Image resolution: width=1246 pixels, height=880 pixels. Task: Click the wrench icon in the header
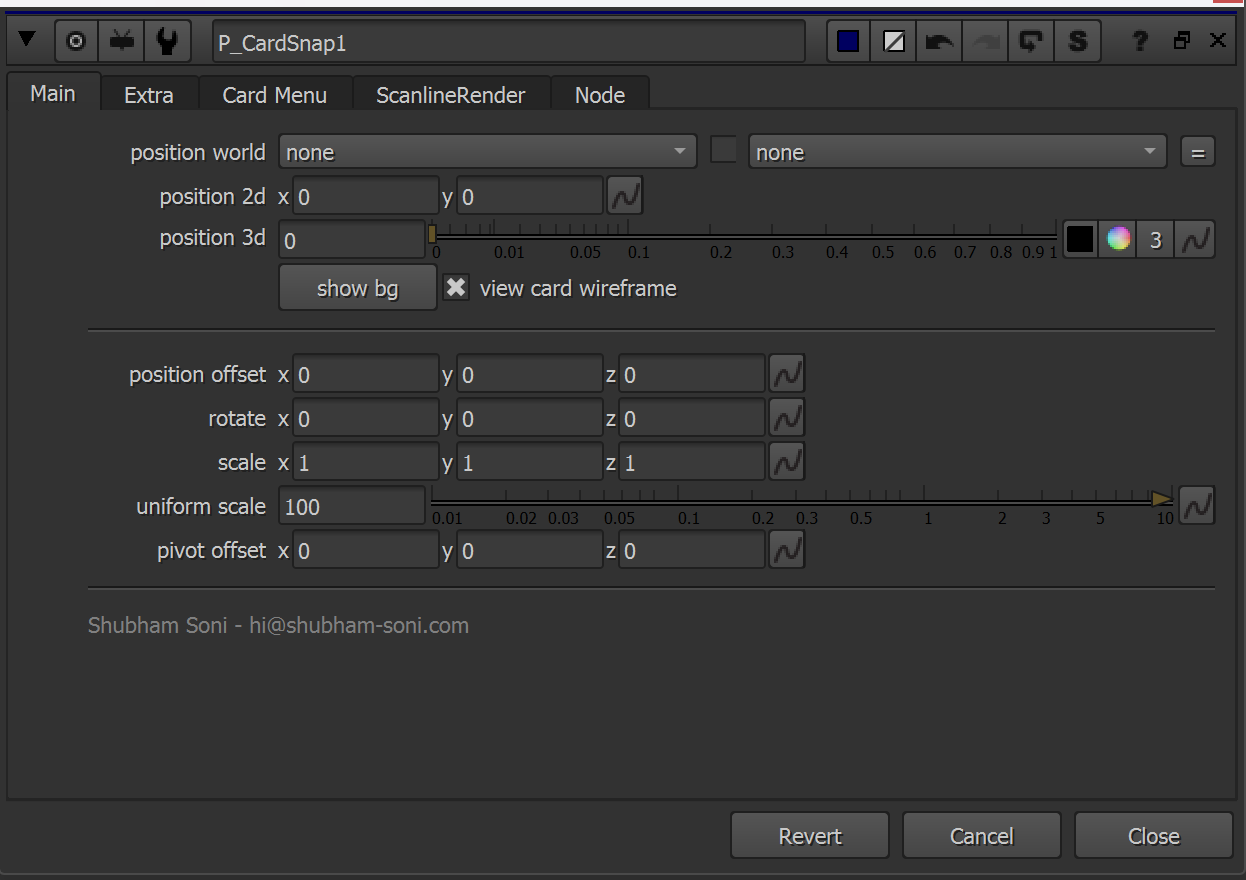[x=167, y=42]
